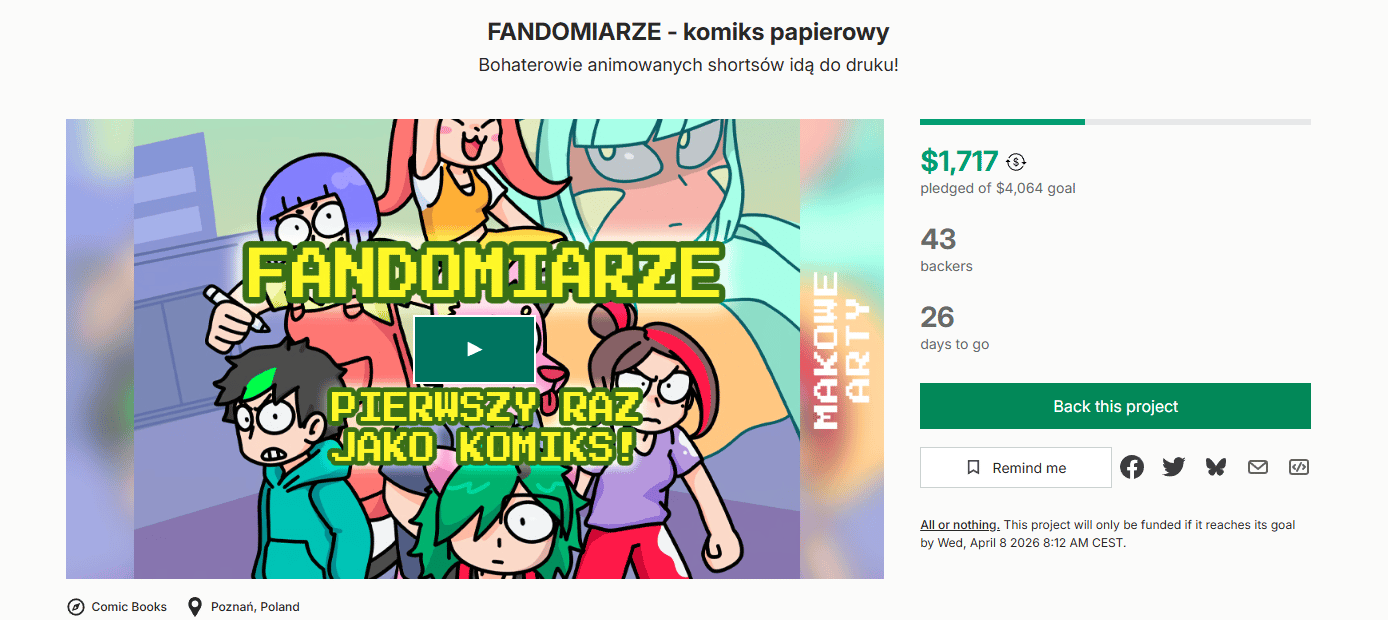Open the Poznań, Poland location link
The image size is (1388, 620).
pos(255,607)
